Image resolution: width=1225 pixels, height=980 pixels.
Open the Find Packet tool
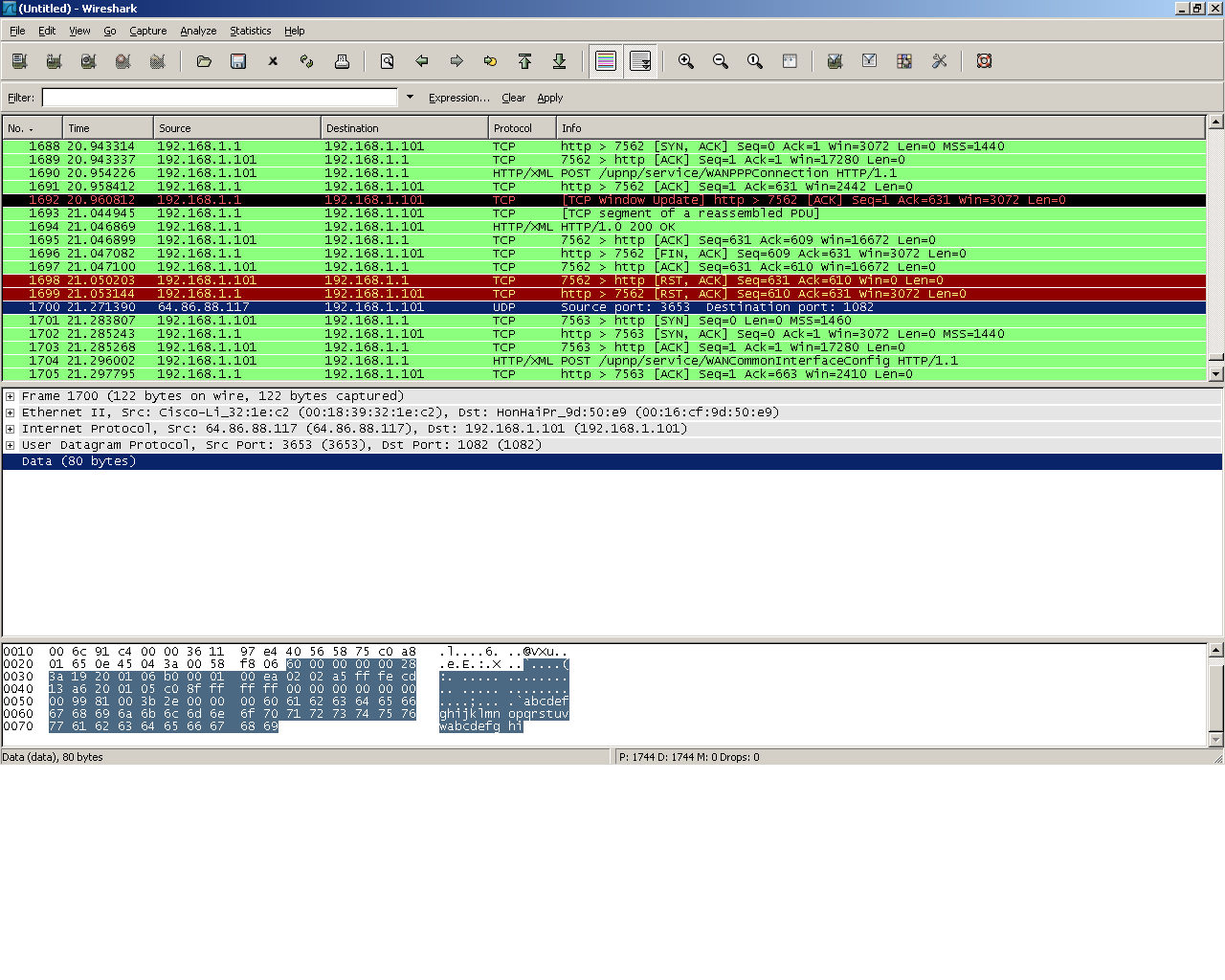[x=387, y=61]
